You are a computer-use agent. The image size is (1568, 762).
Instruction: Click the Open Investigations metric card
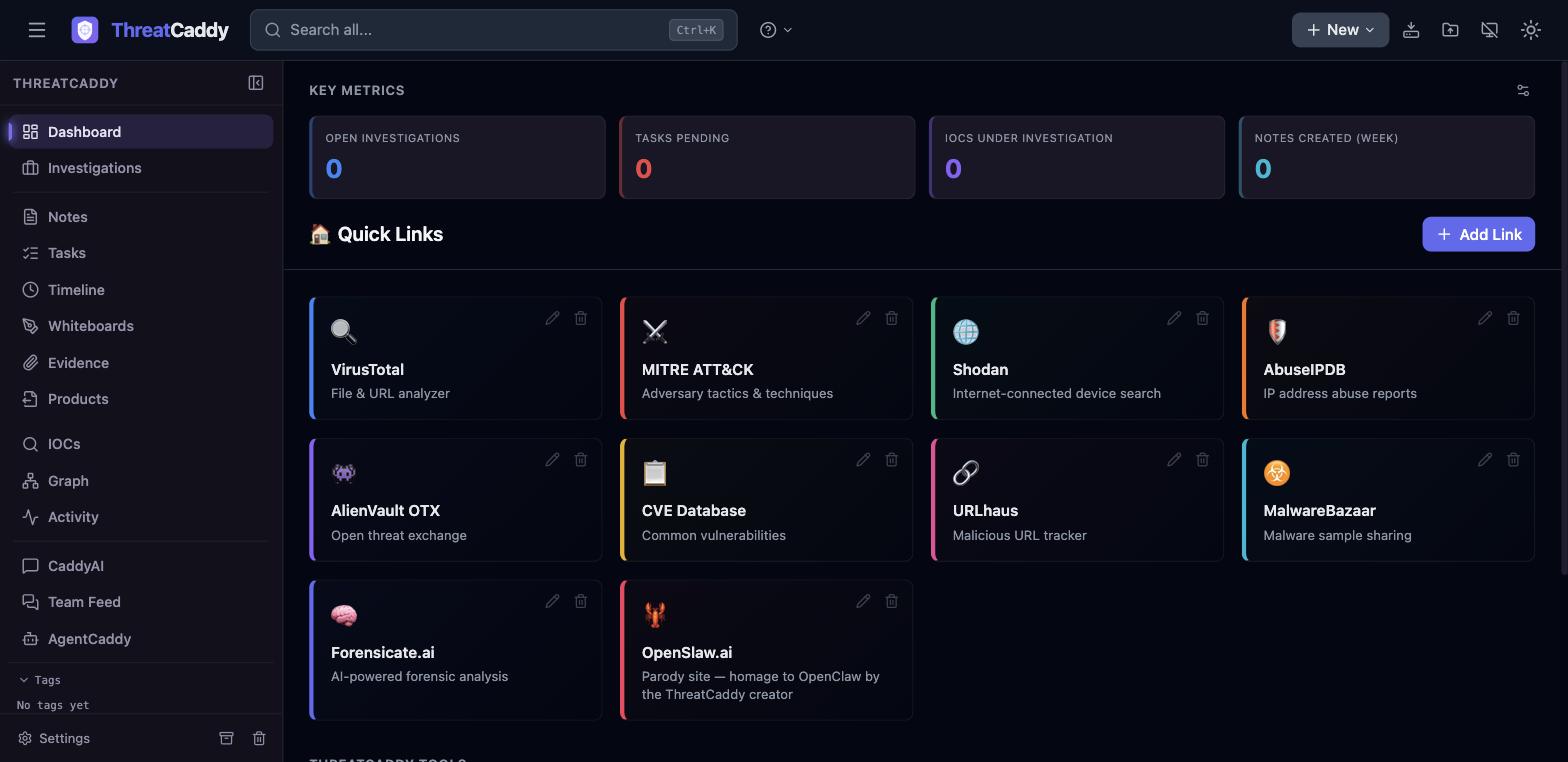[x=457, y=157]
